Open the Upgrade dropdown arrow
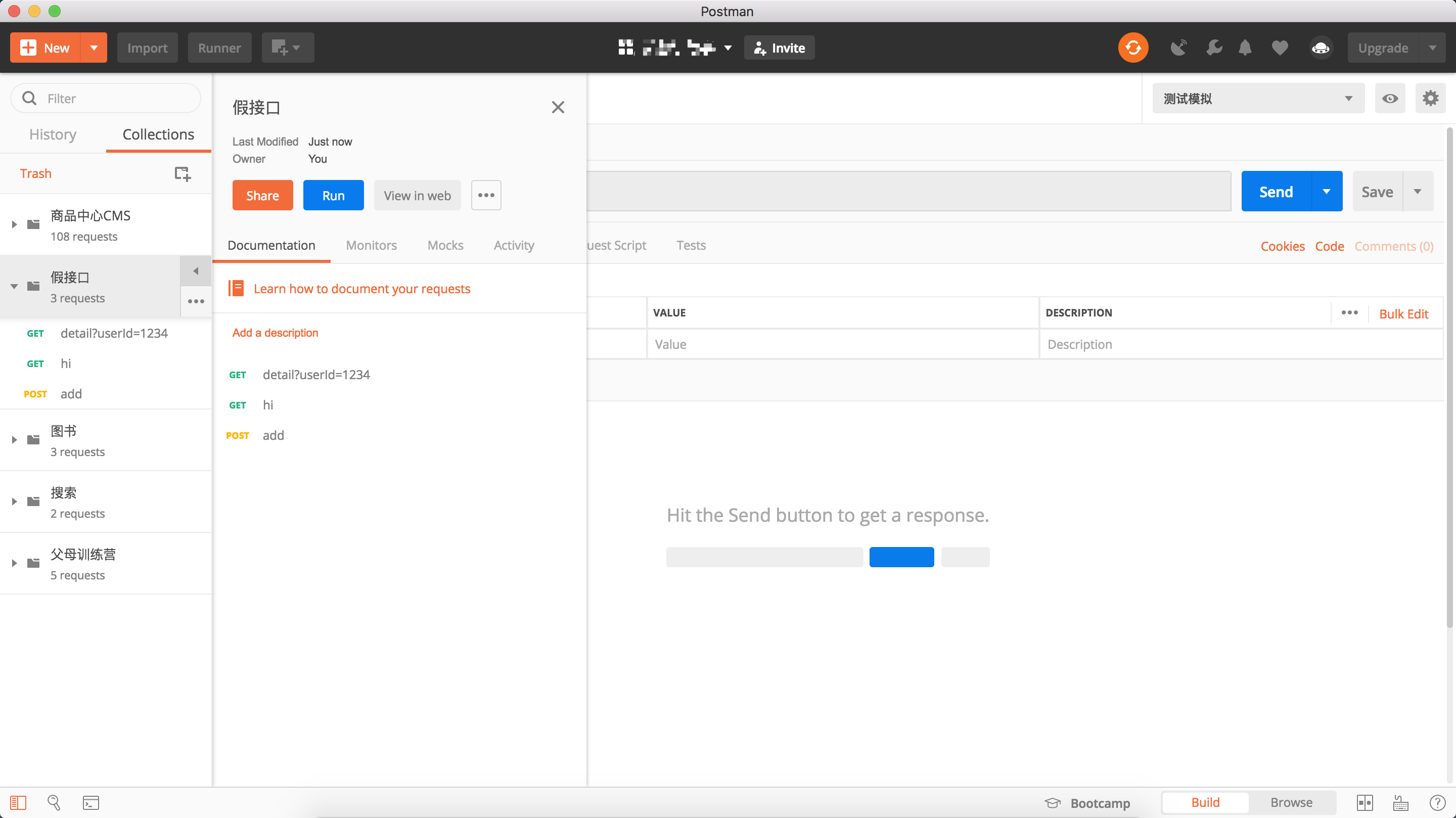Screen dimensions: 1456x818 click(1432, 48)
